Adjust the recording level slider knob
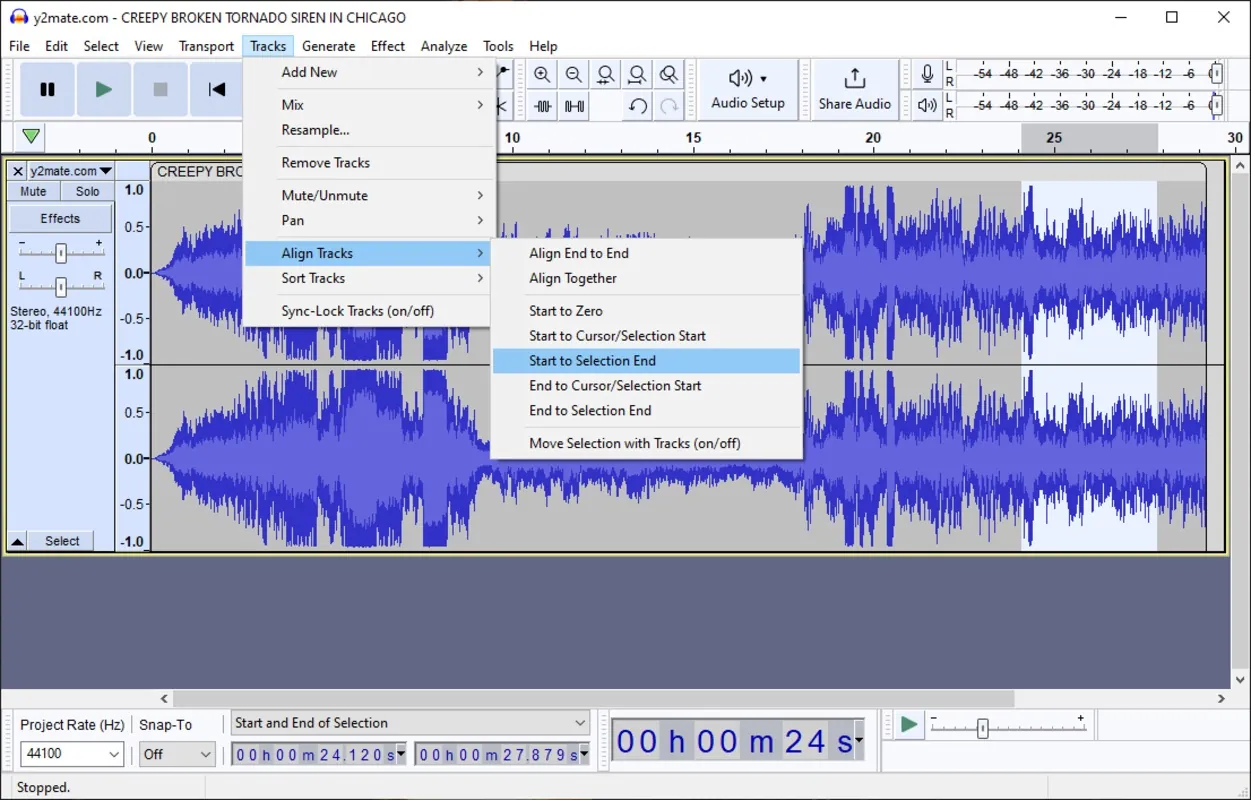 point(1216,74)
